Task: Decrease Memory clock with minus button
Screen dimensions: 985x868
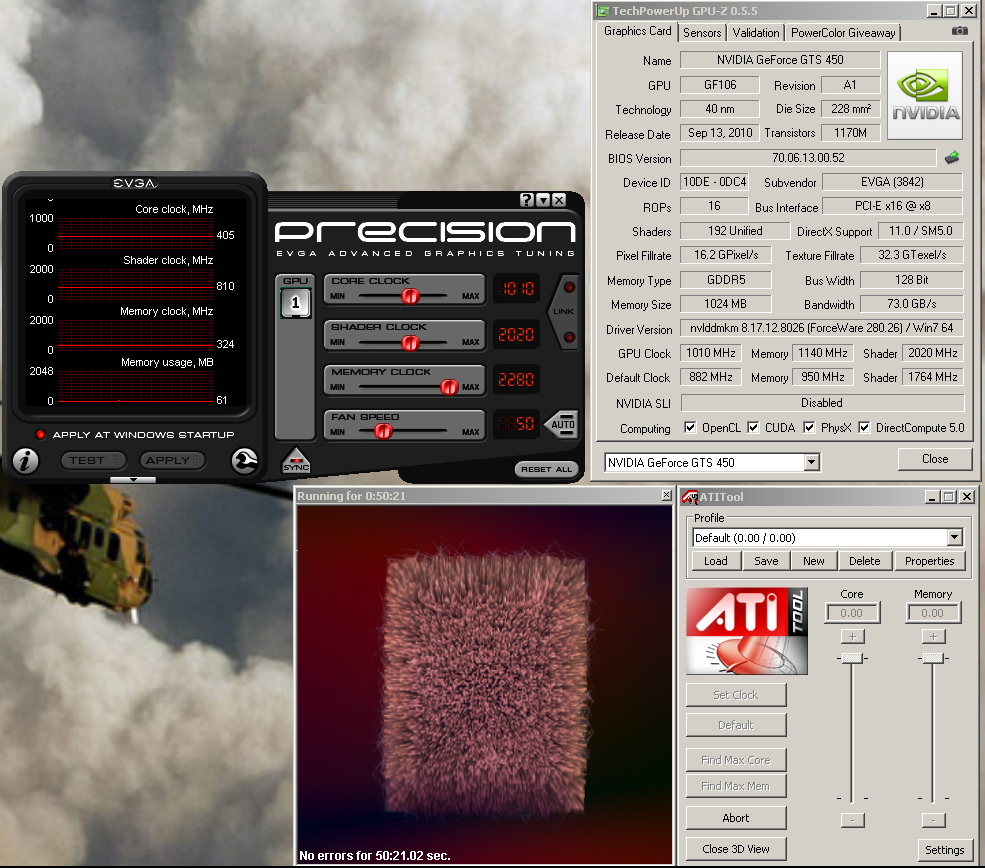Action: pos(933,820)
